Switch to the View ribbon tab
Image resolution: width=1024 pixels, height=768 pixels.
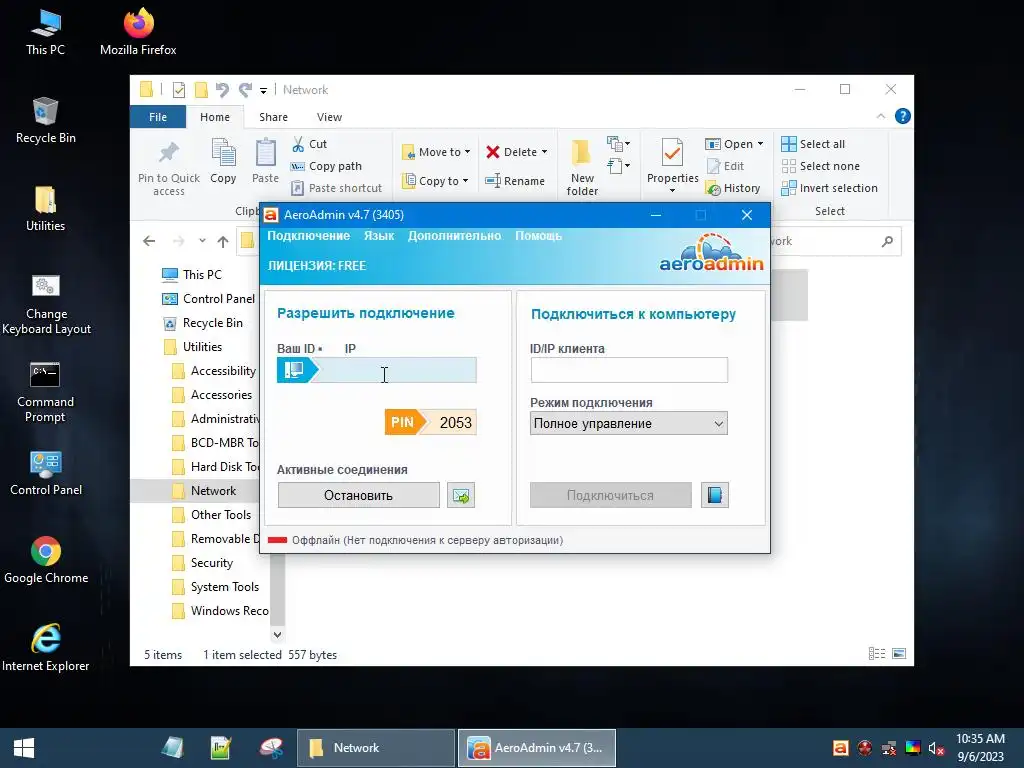pos(329,117)
